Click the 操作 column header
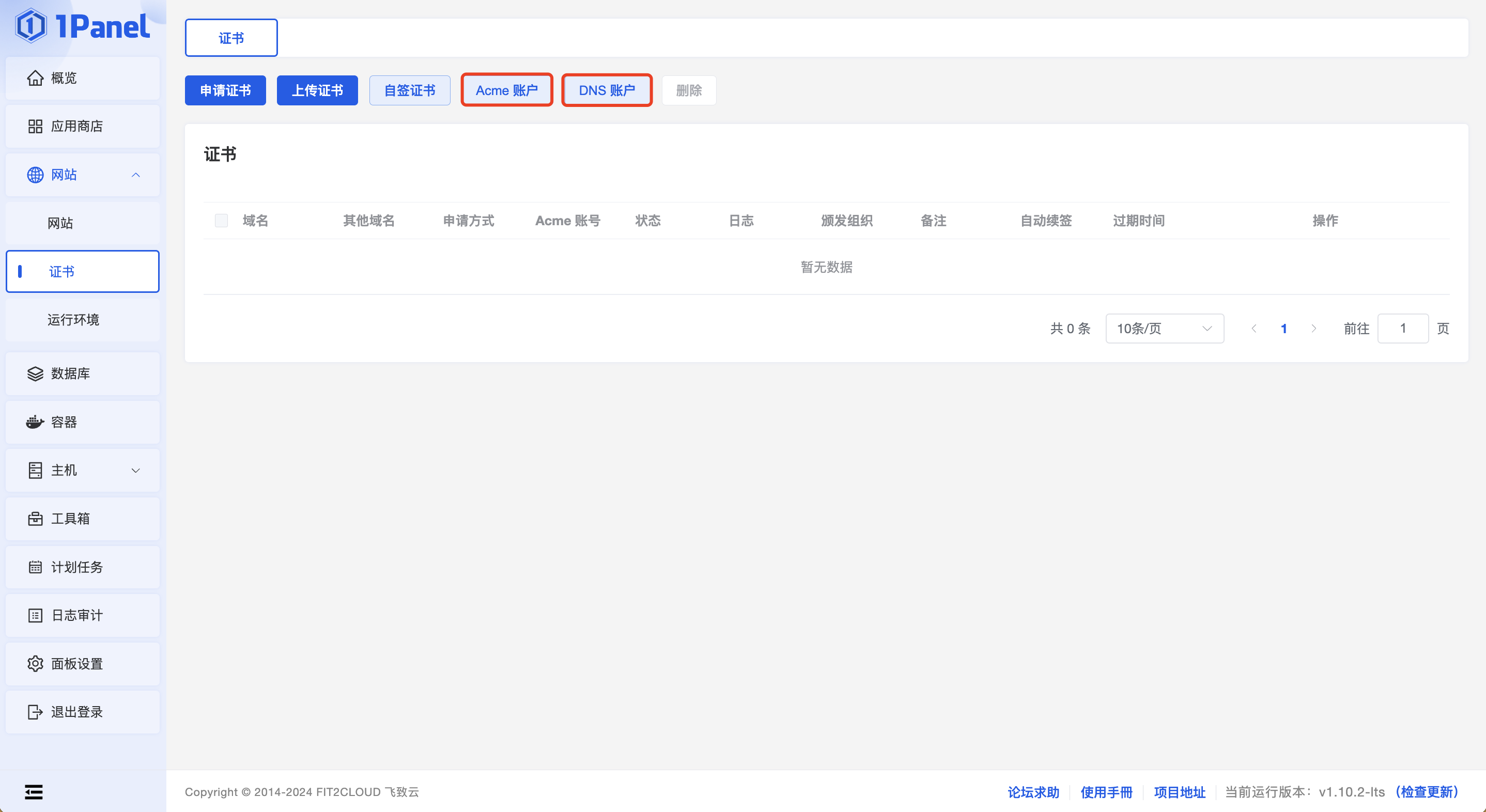Viewport: 1486px width, 812px height. (x=1325, y=221)
